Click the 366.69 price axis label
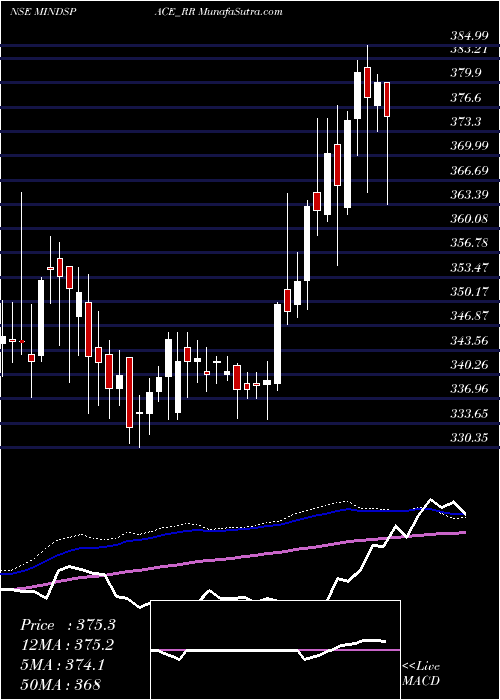500x700 pixels. coord(469,170)
